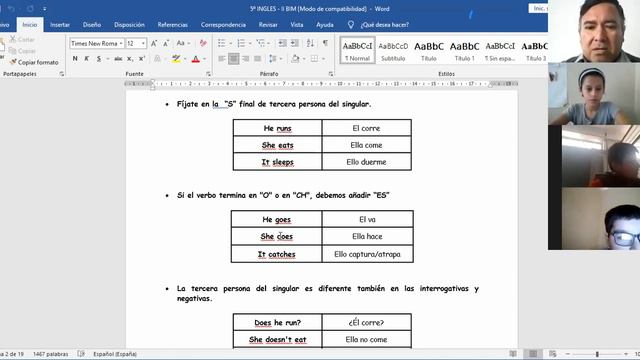Screen dimensions: 640x360
Task: Expand the bullet library dropdown arrow
Action: [231, 43]
